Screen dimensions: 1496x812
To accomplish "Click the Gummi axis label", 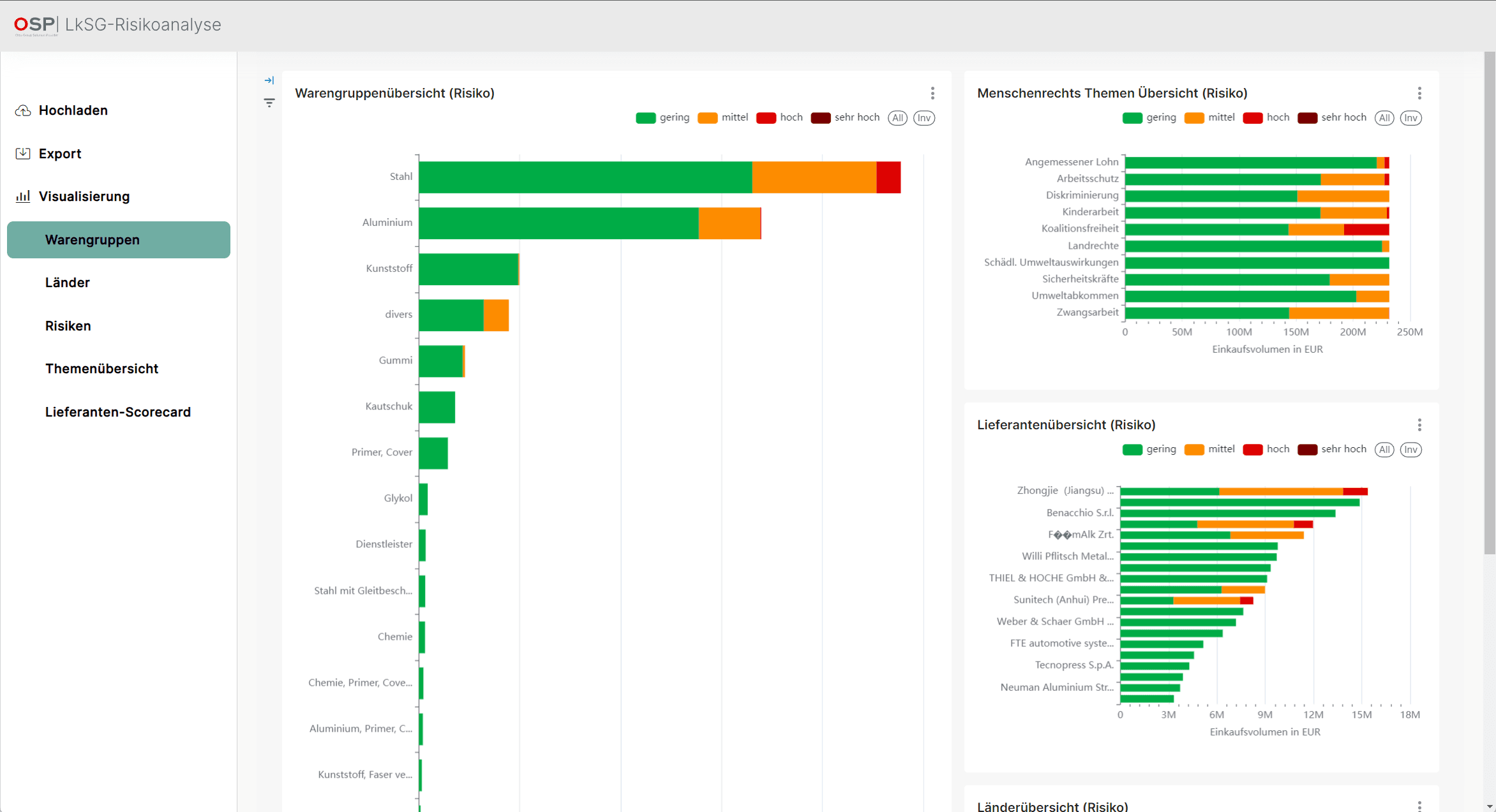I will point(396,360).
